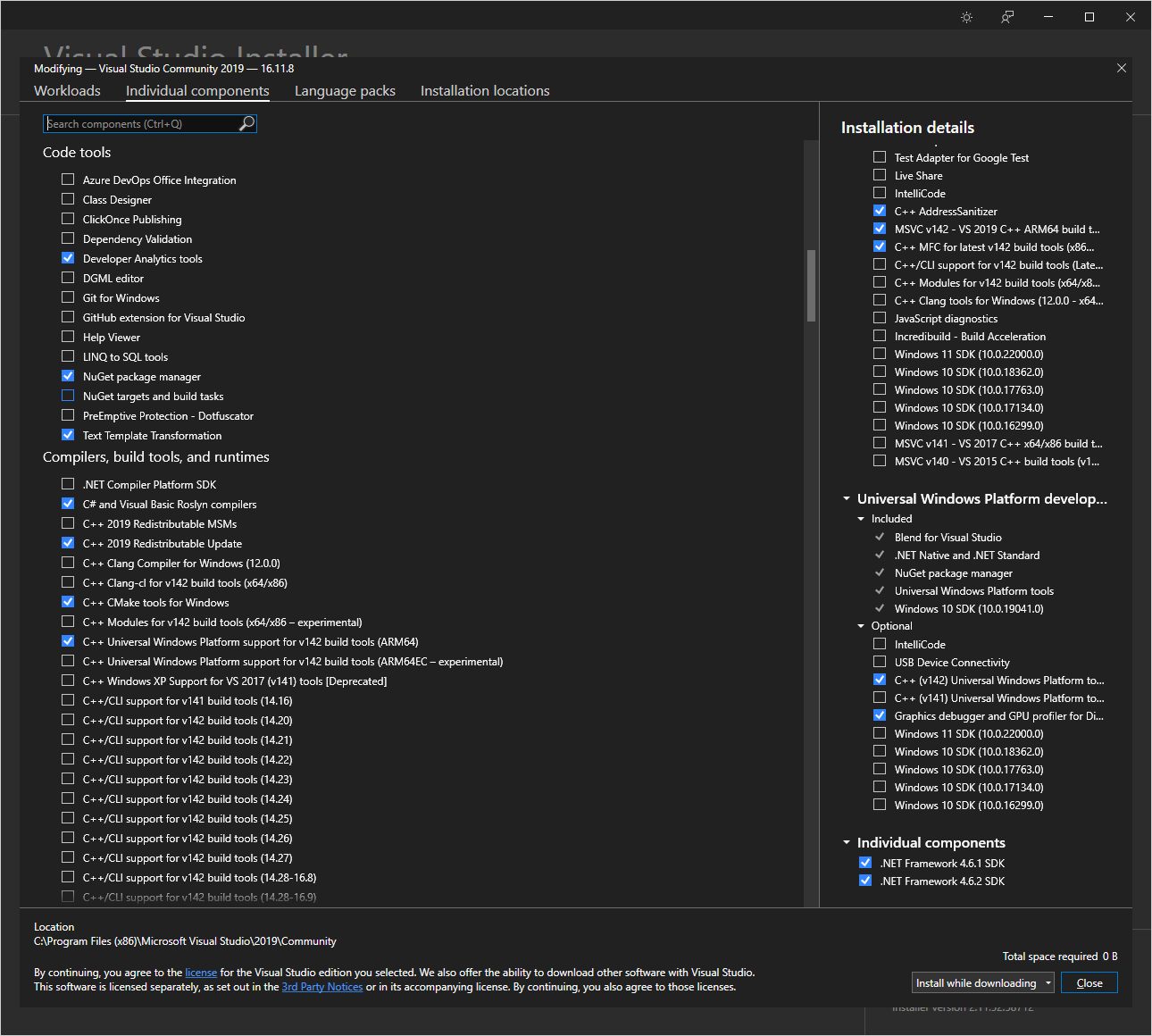This screenshot has width=1152, height=1036.
Task: Click the Blend for Visual Studio included item
Action: click(x=947, y=538)
